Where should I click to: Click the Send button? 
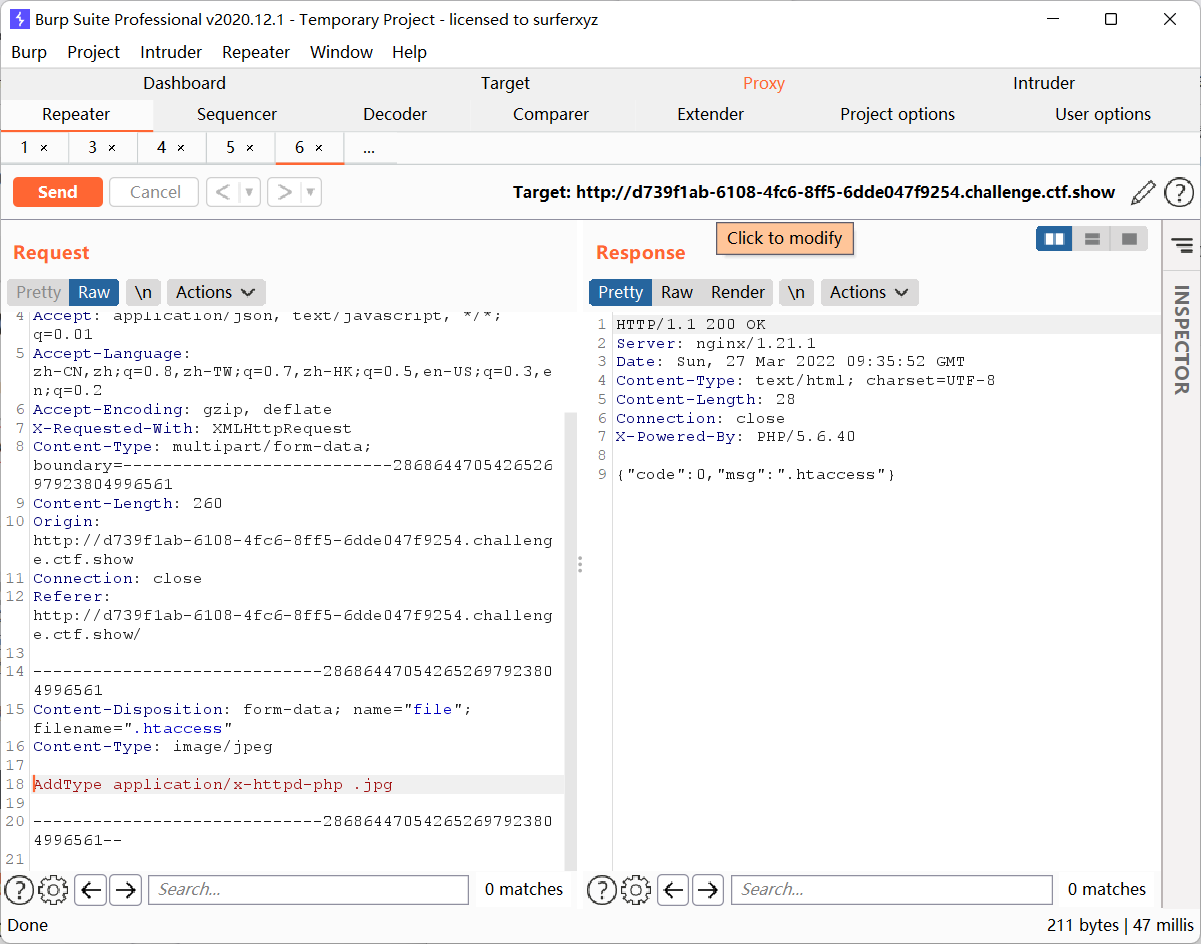[x=58, y=192]
